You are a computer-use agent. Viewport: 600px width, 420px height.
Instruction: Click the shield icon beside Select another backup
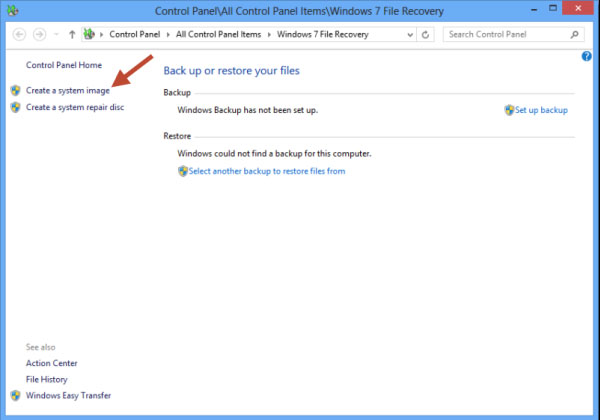pyautogui.click(x=183, y=171)
